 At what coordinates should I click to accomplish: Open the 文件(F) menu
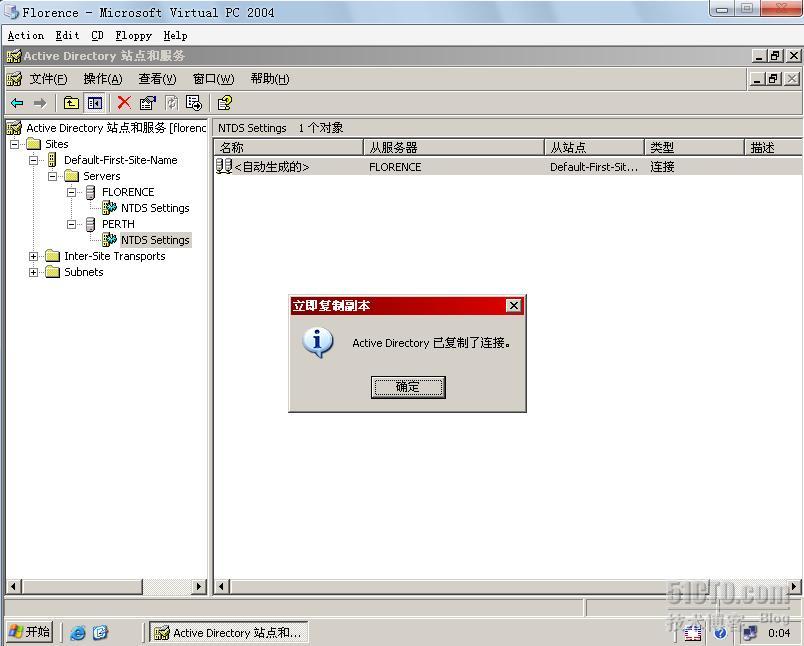[x=48, y=79]
